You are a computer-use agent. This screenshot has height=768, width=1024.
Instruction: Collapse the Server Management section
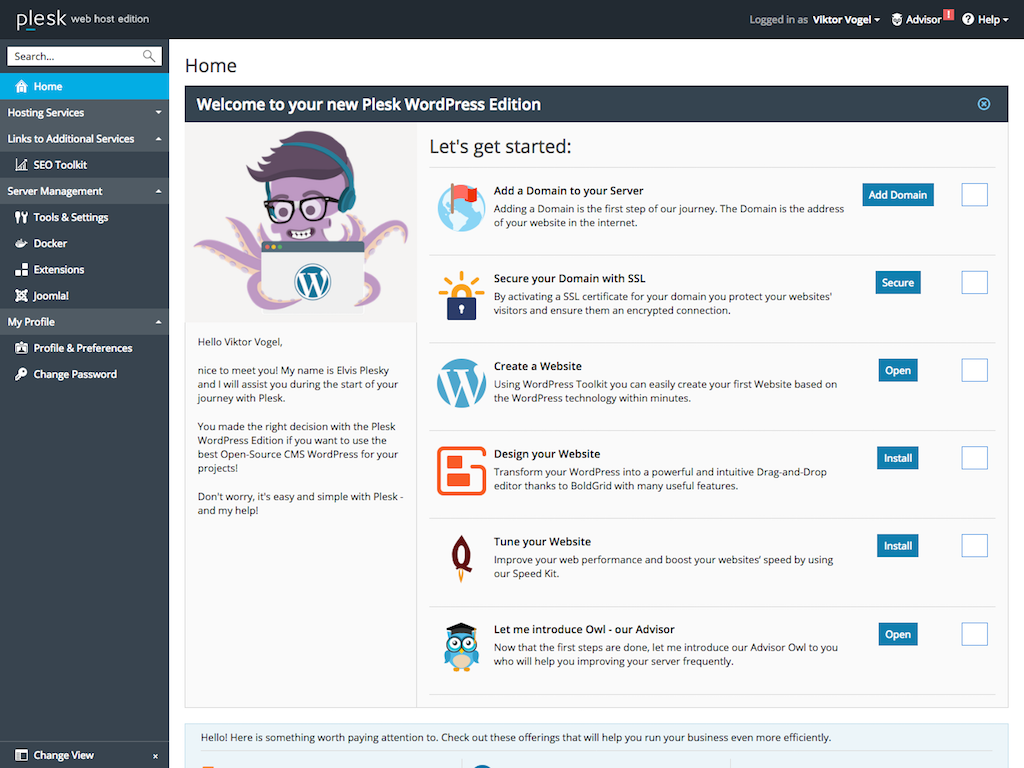pos(84,191)
